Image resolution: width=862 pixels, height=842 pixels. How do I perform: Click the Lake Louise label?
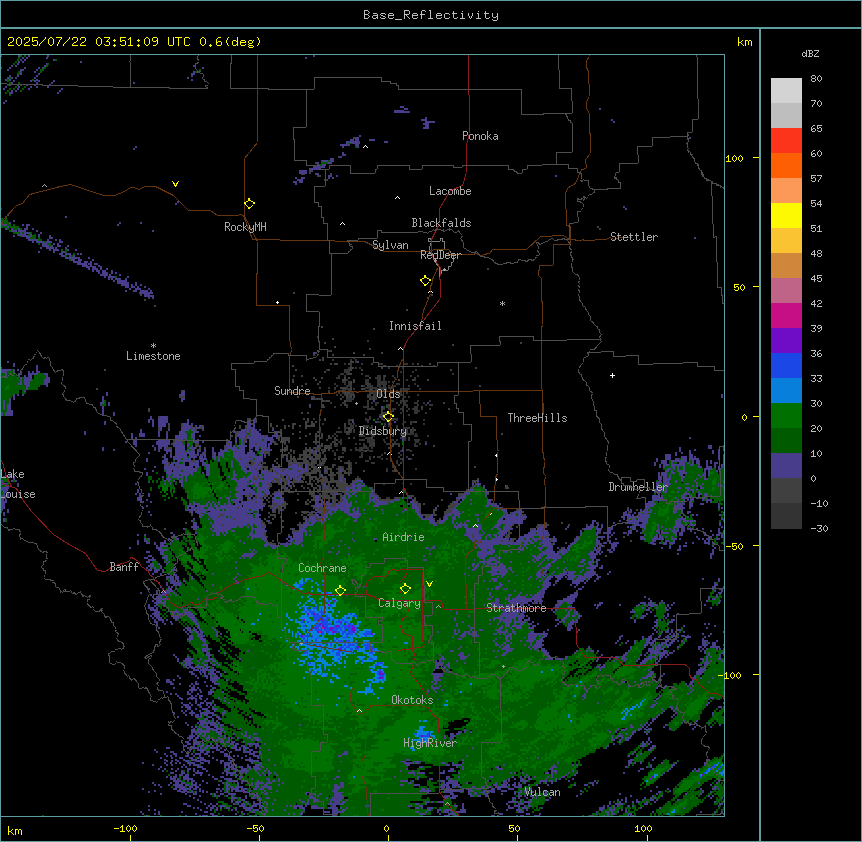18,484
